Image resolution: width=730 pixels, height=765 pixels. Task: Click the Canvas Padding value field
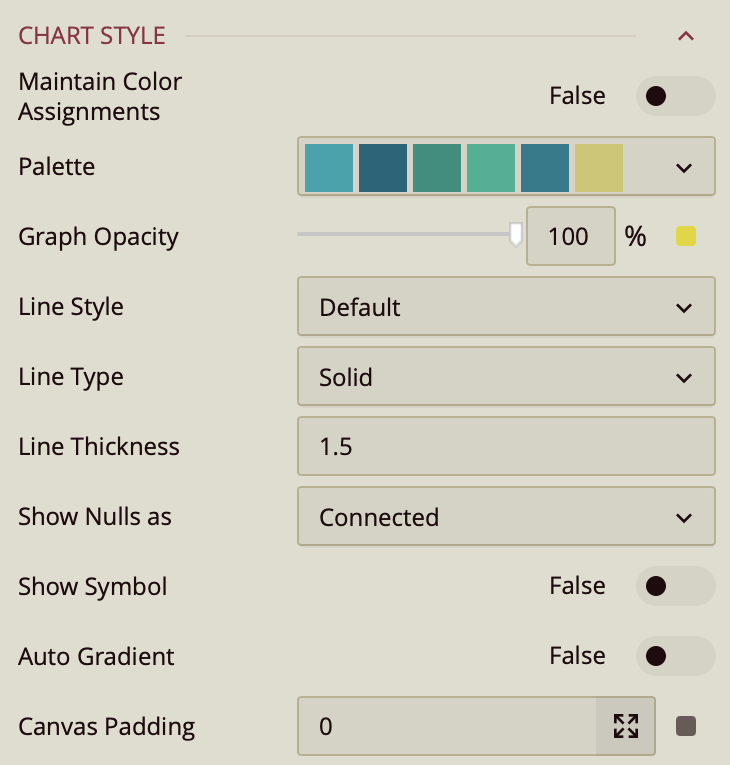click(x=446, y=726)
